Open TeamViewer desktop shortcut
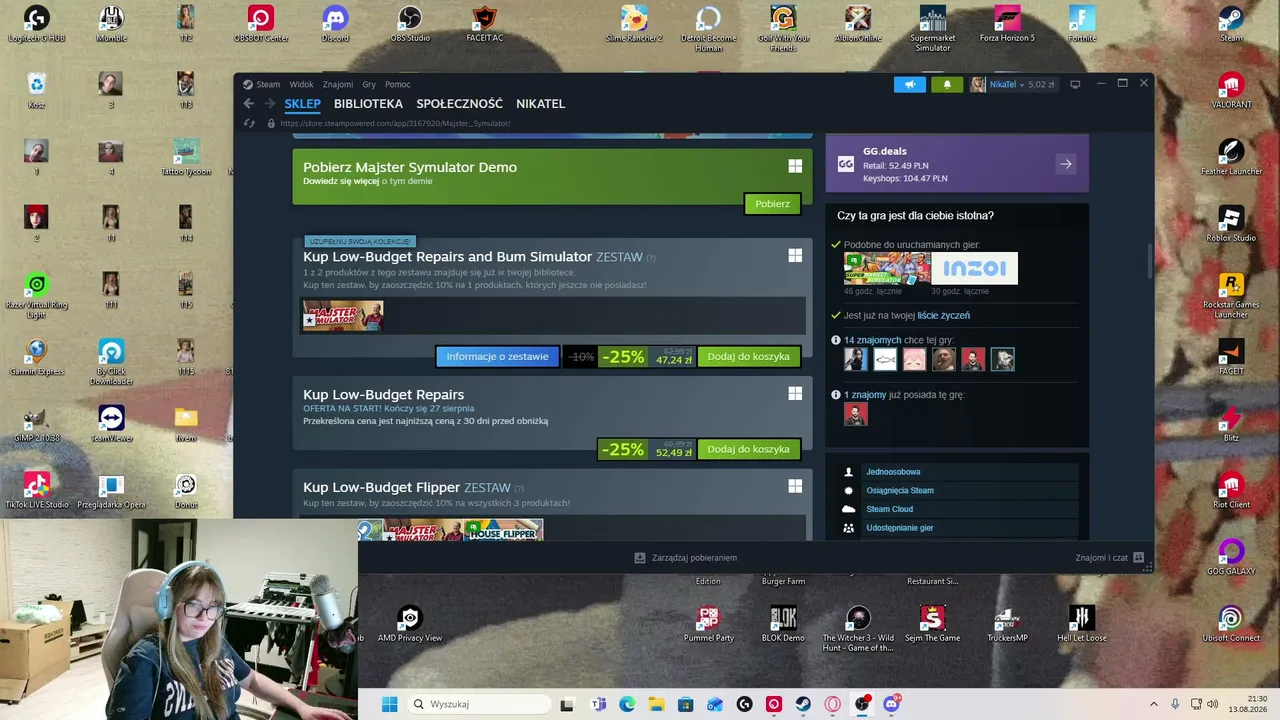Viewport: 1280px width, 720px height. [111, 424]
